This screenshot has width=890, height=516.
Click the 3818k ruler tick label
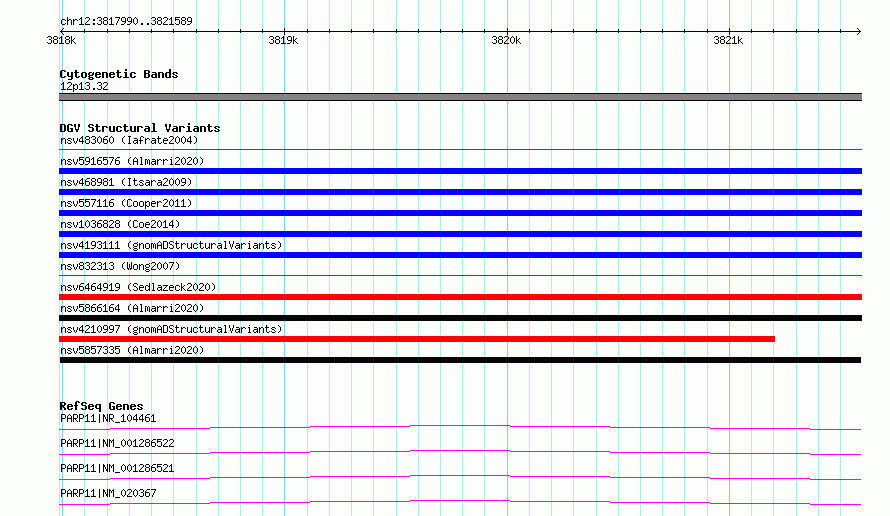61,40
